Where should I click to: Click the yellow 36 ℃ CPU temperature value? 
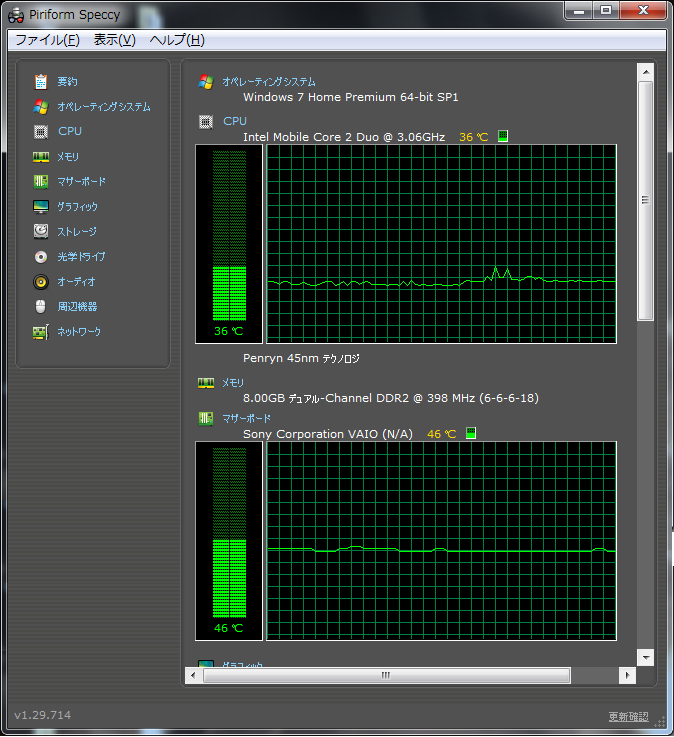[474, 137]
